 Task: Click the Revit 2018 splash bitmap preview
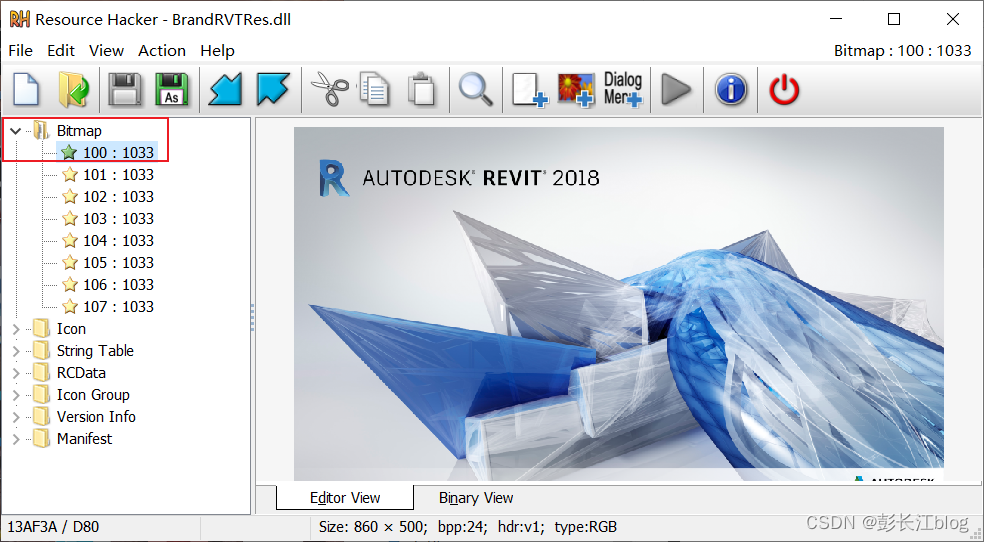[619, 304]
